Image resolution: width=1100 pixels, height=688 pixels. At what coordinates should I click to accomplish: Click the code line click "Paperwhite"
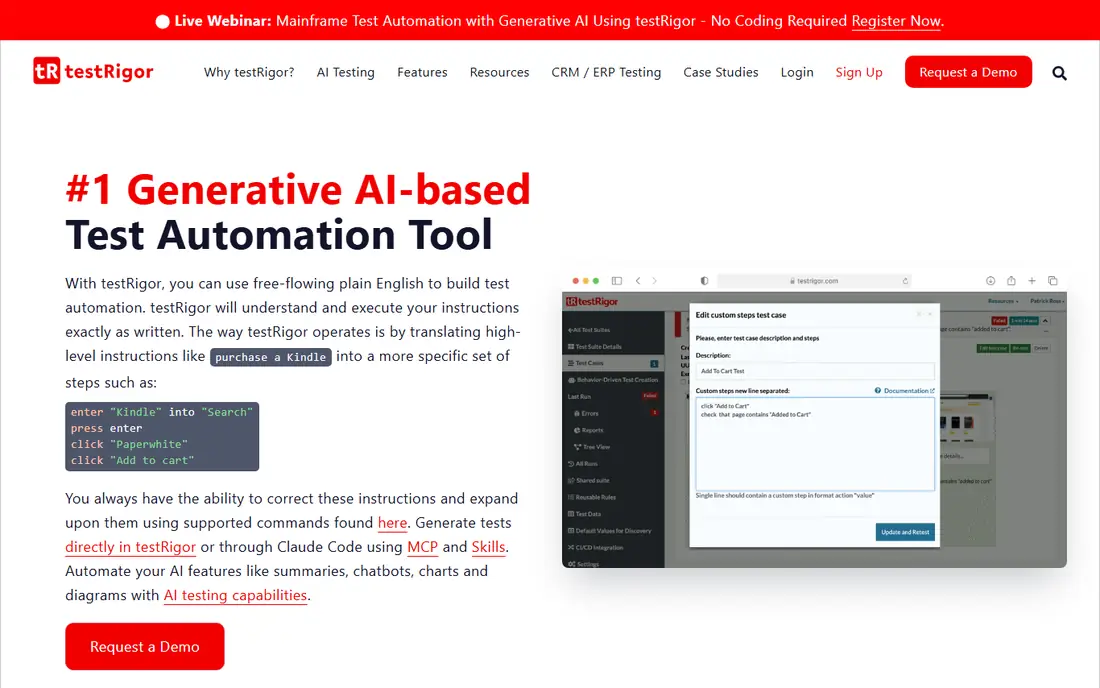129,445
